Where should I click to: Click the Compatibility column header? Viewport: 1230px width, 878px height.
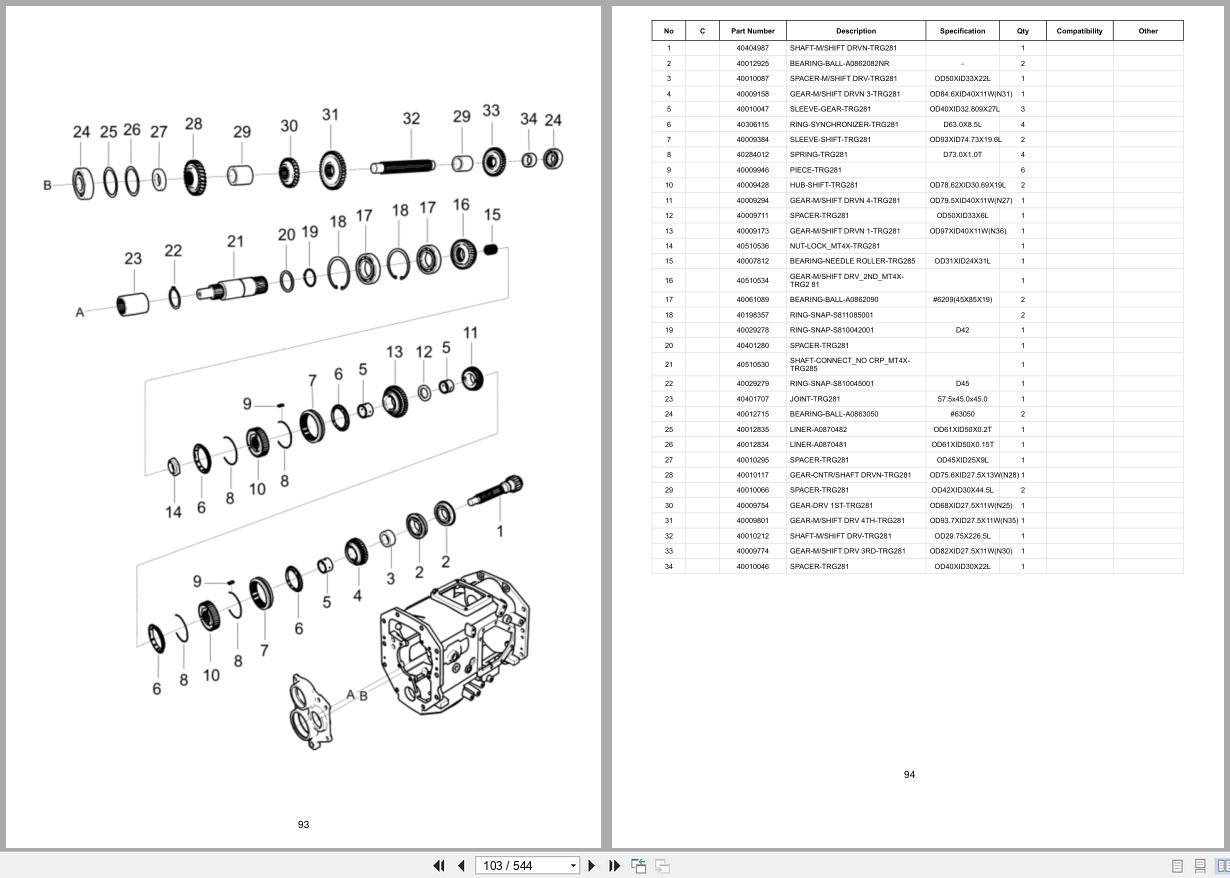pyautogui.click(x=1080, y=31)
